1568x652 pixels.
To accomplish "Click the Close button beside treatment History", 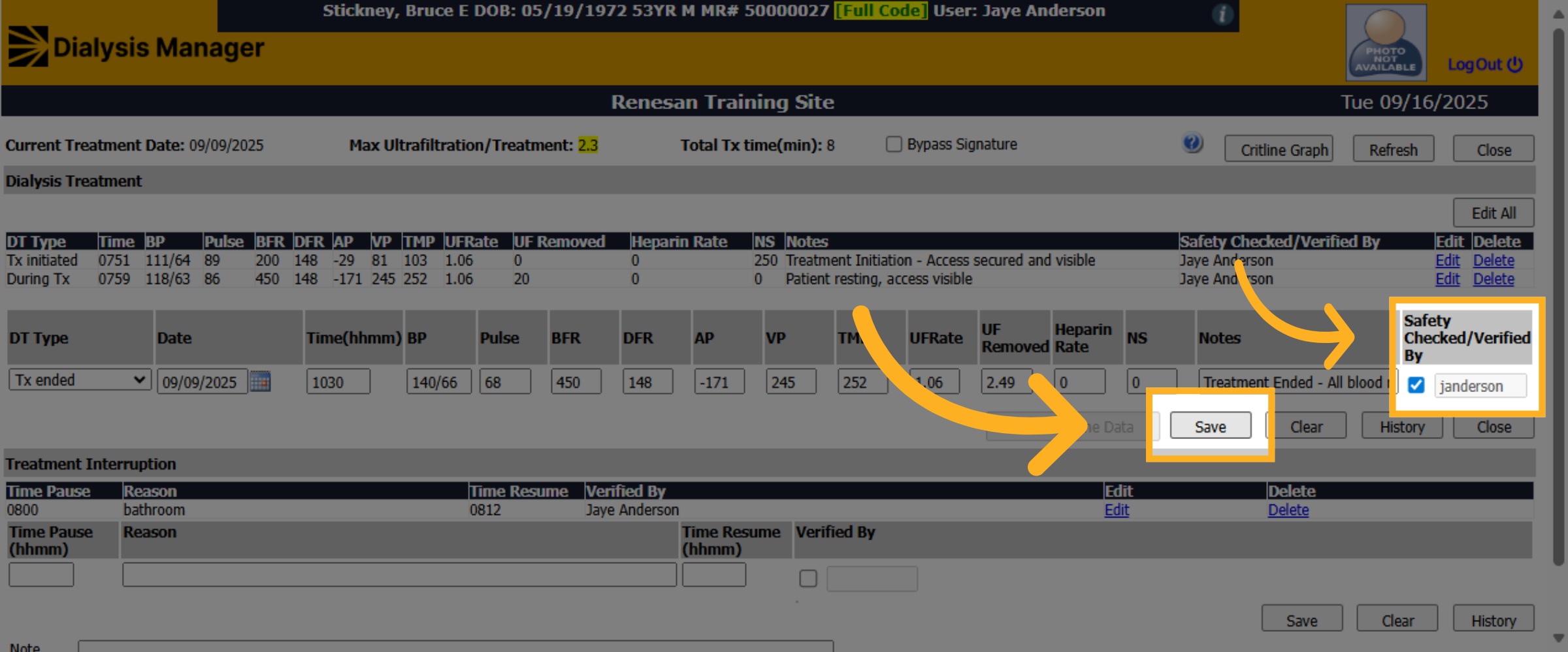I will point(1494,427).
